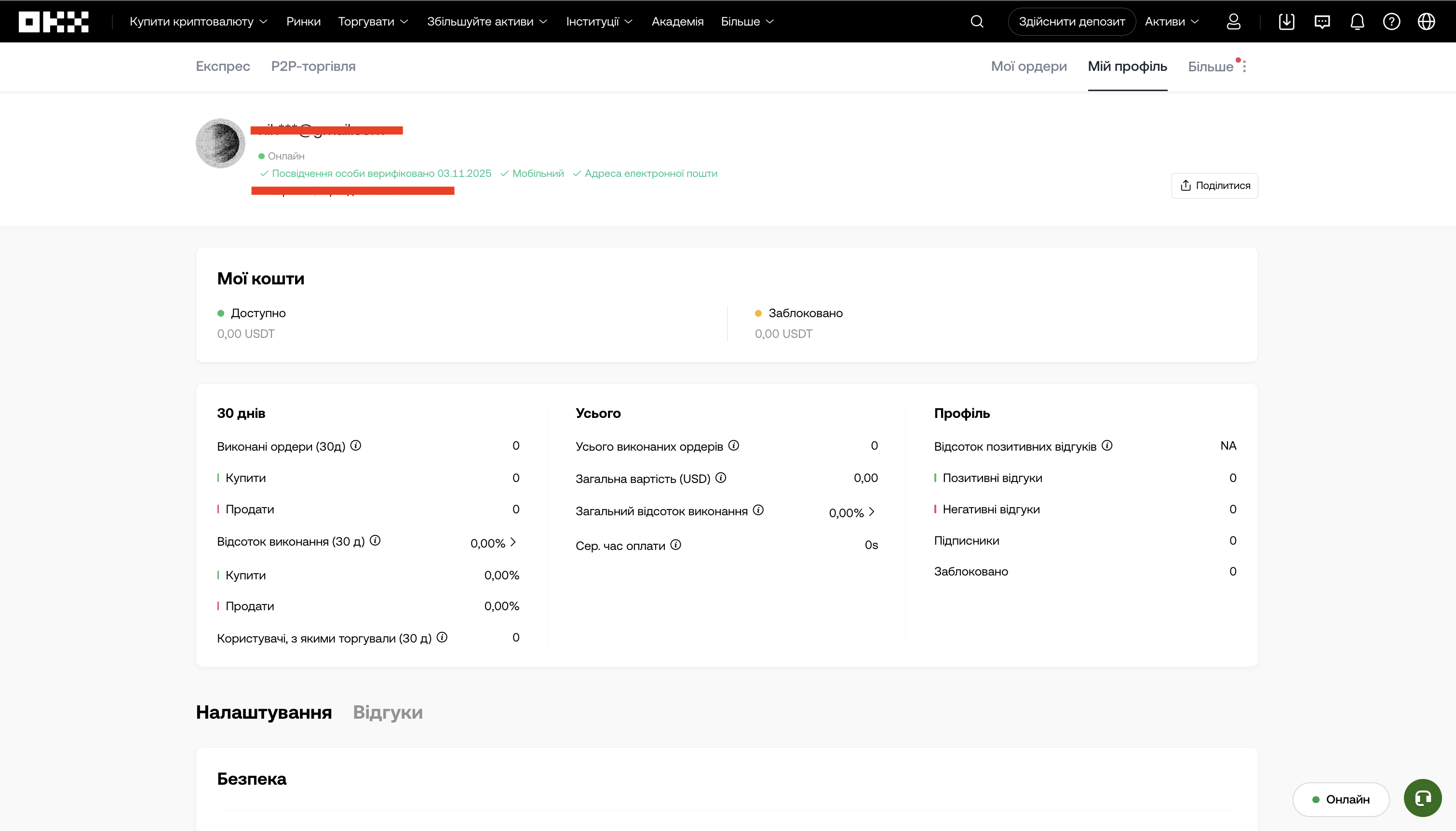The height and width of the screenshot is (831, 1456).
Task: Switch to the Відгуки tab
Action: pyautogui.click(x=387, y=712)
